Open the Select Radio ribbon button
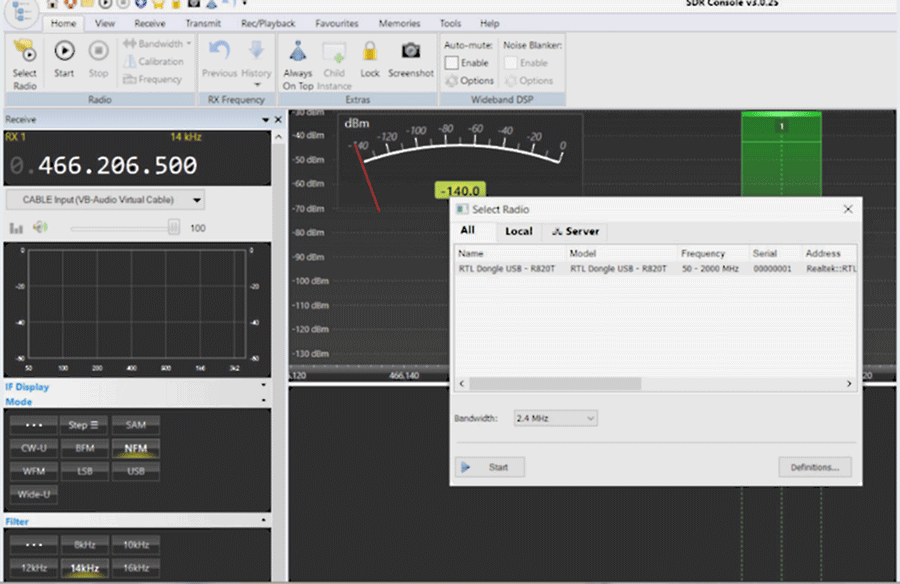The image size is (900, 584). click(25, 64)
